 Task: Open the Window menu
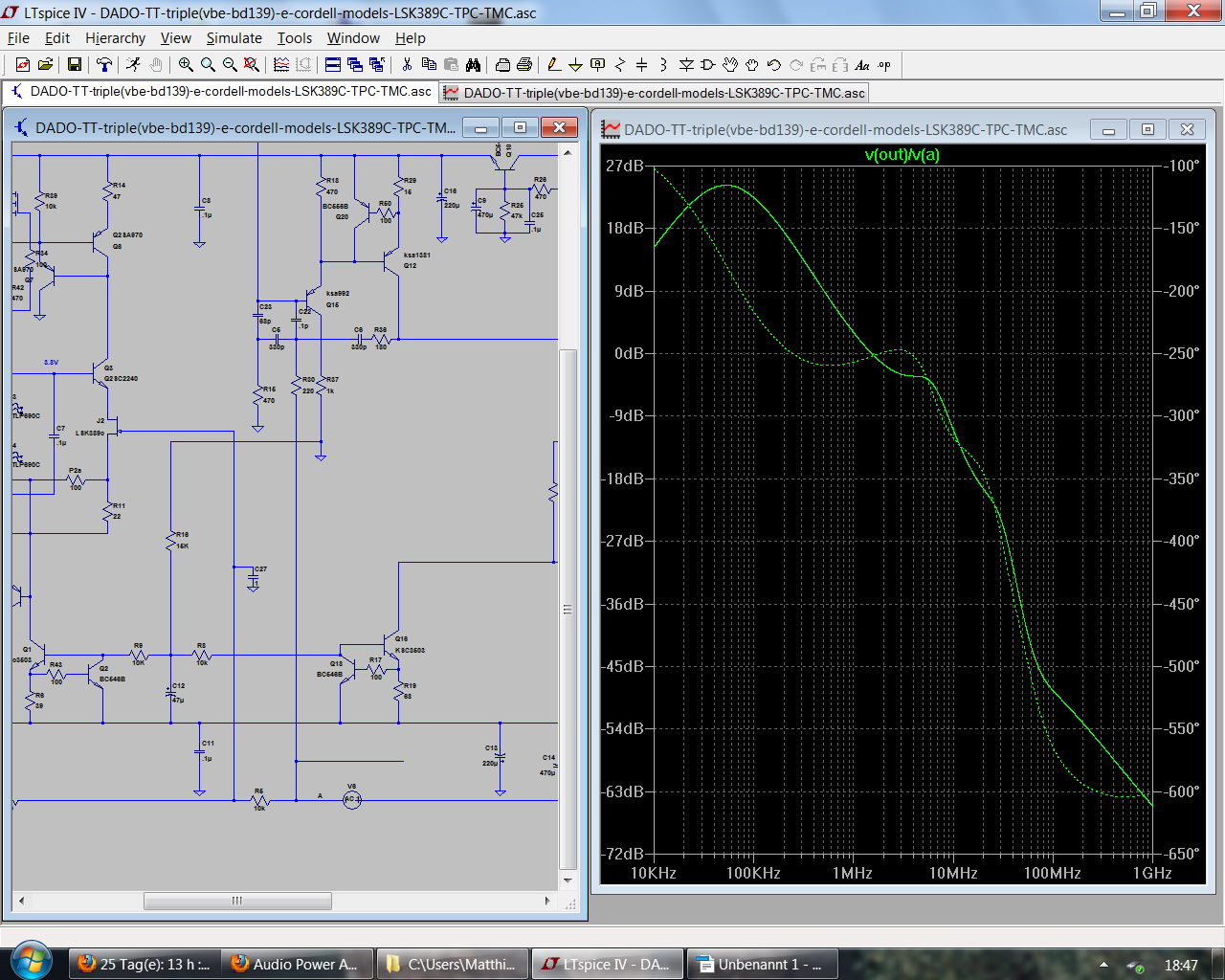[353, 38]
